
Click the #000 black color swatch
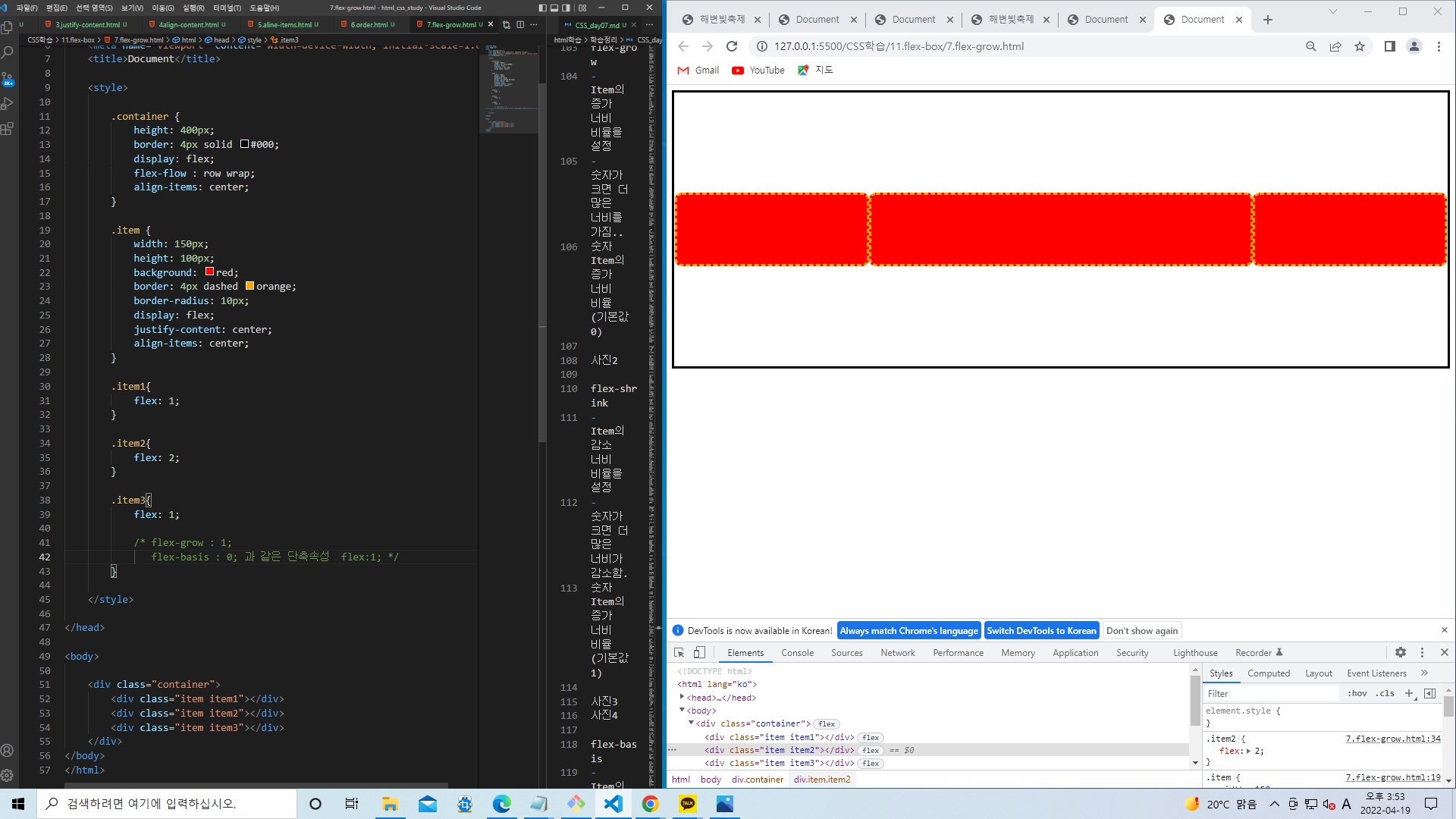(245, 144)
